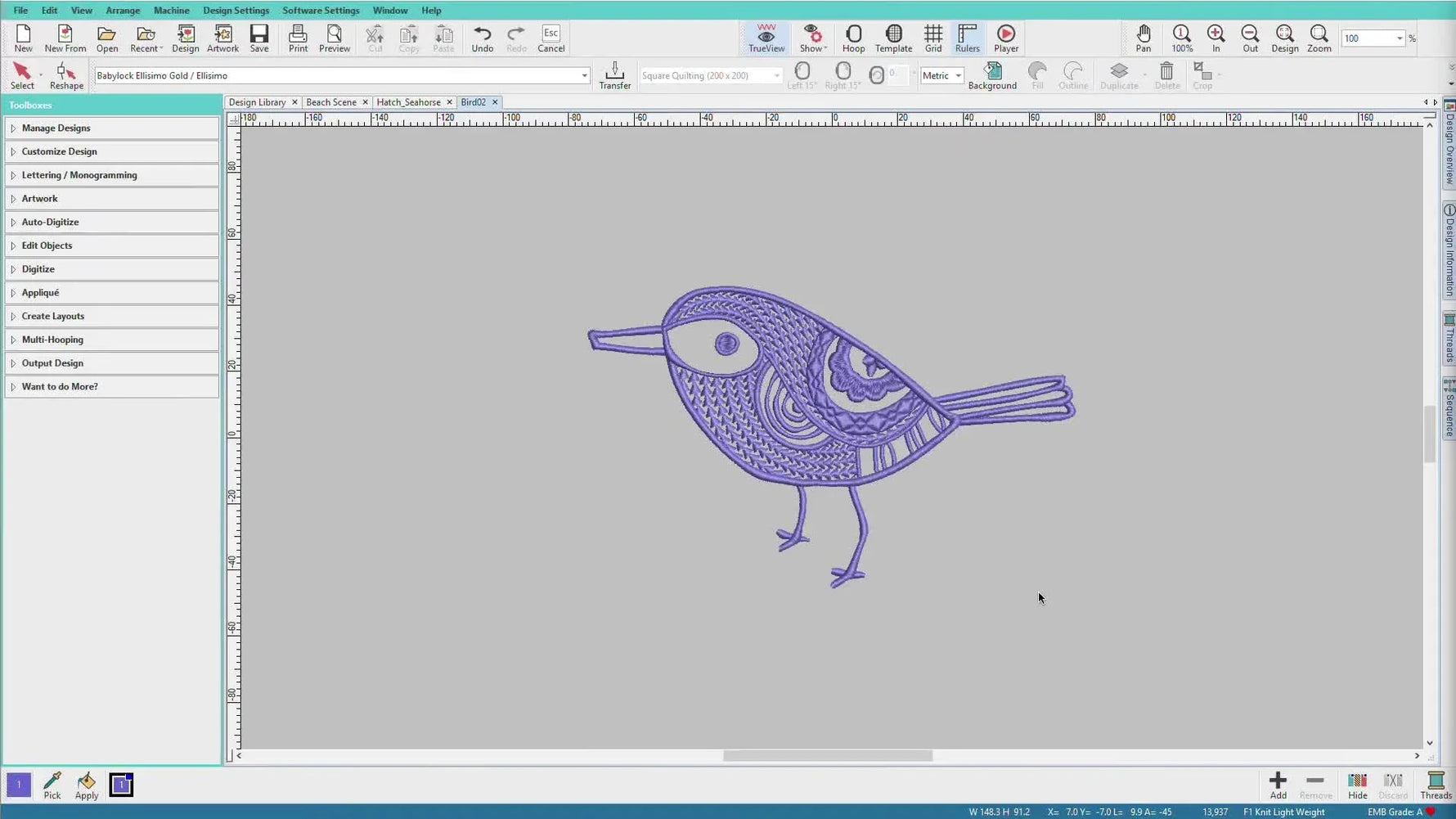Image resolution: width=1456 pixels, height=819 pixels.
Task: Zoom In with magnifier icon
Action: tap(1216, 38)
